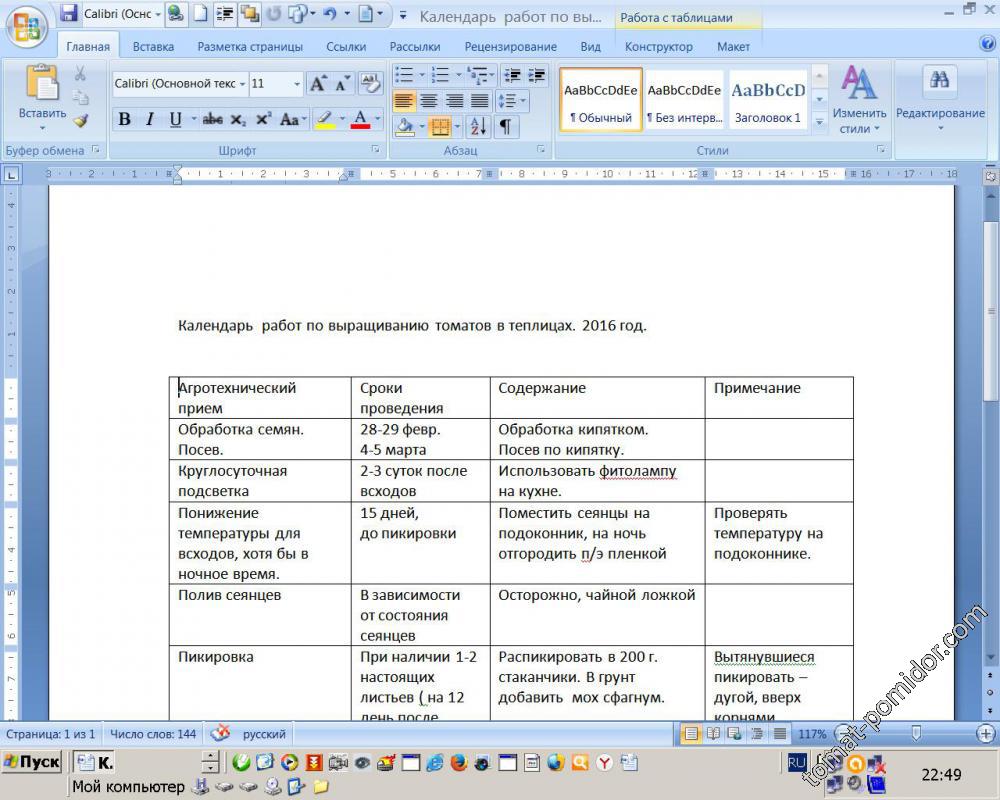Viewport: 1000px width, 800px height.
Task: Click the 'русский' language status indicator
Action: [264, 734]
